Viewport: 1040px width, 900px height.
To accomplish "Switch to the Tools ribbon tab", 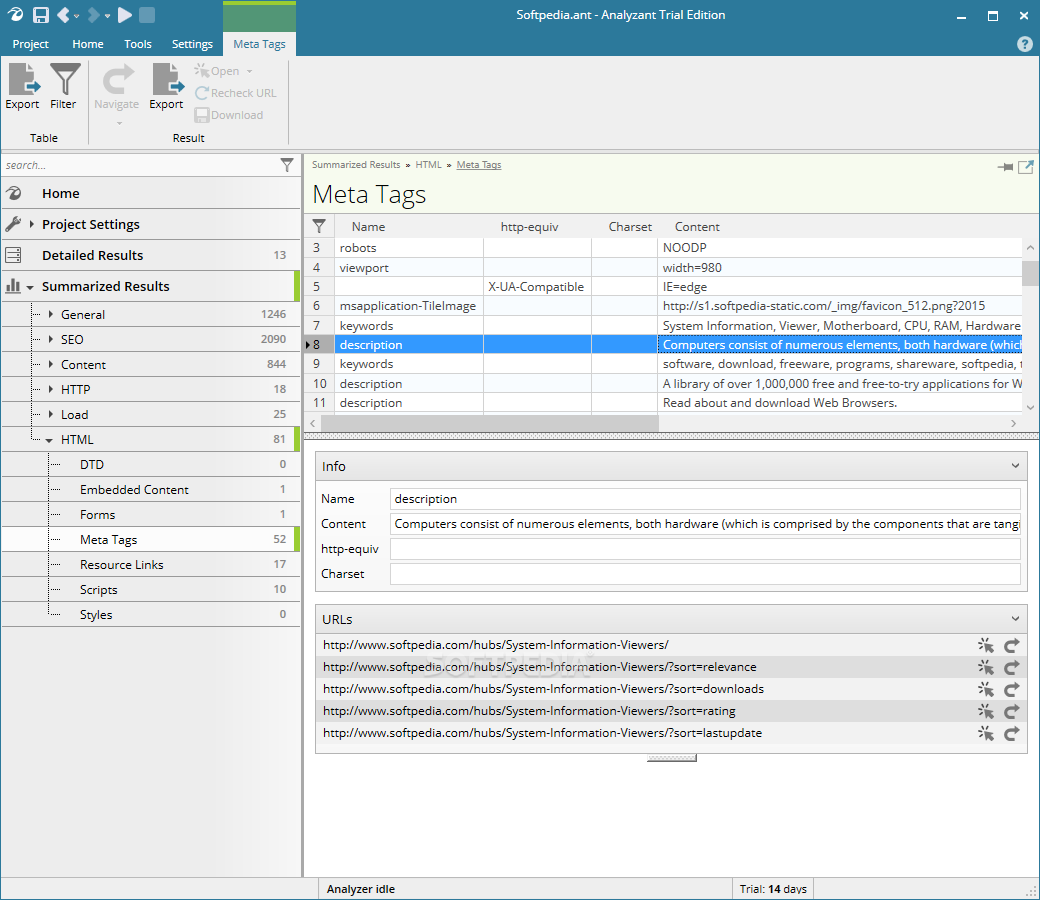I will point(138,44).
